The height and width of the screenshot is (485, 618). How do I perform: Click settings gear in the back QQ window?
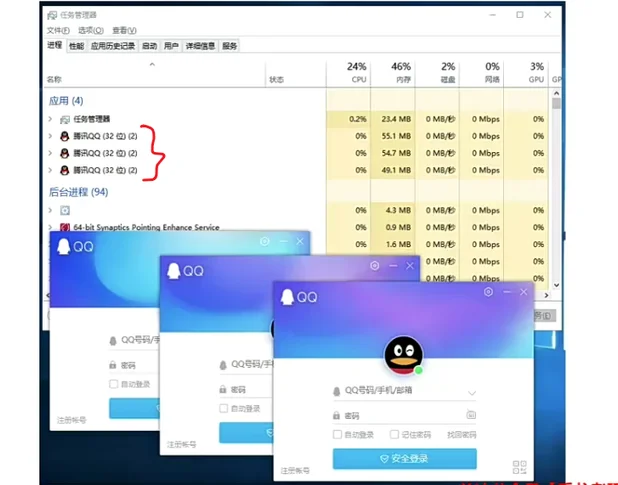(264, 241)
